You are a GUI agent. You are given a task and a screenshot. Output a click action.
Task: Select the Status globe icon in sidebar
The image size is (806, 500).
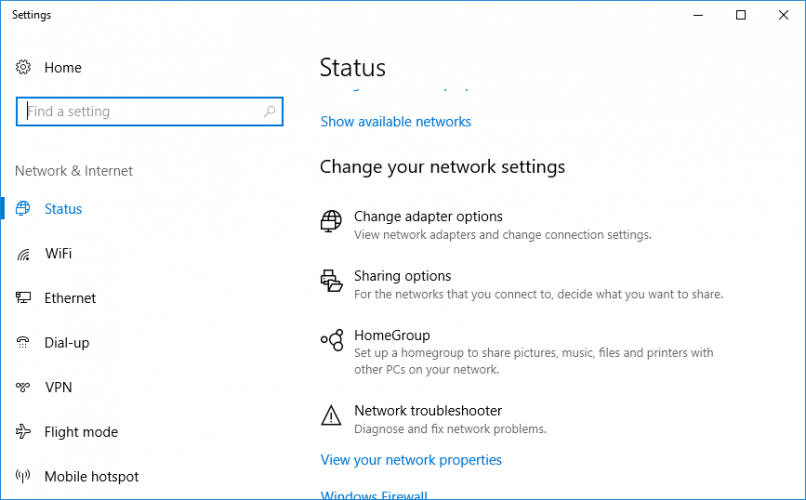click(23, 209)
